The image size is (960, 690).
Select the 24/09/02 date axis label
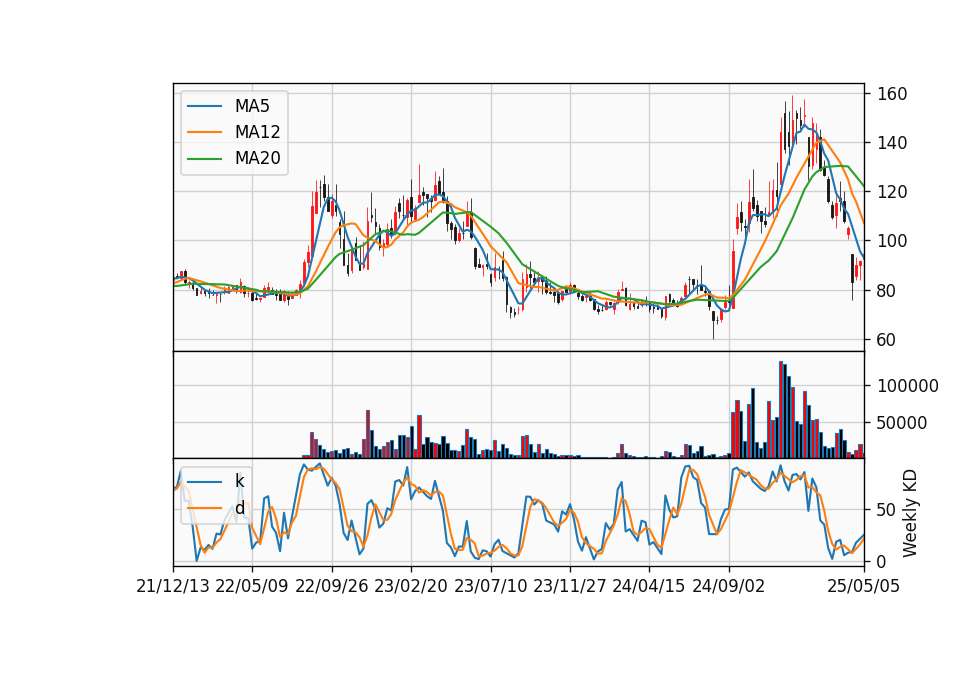point(729,586)
